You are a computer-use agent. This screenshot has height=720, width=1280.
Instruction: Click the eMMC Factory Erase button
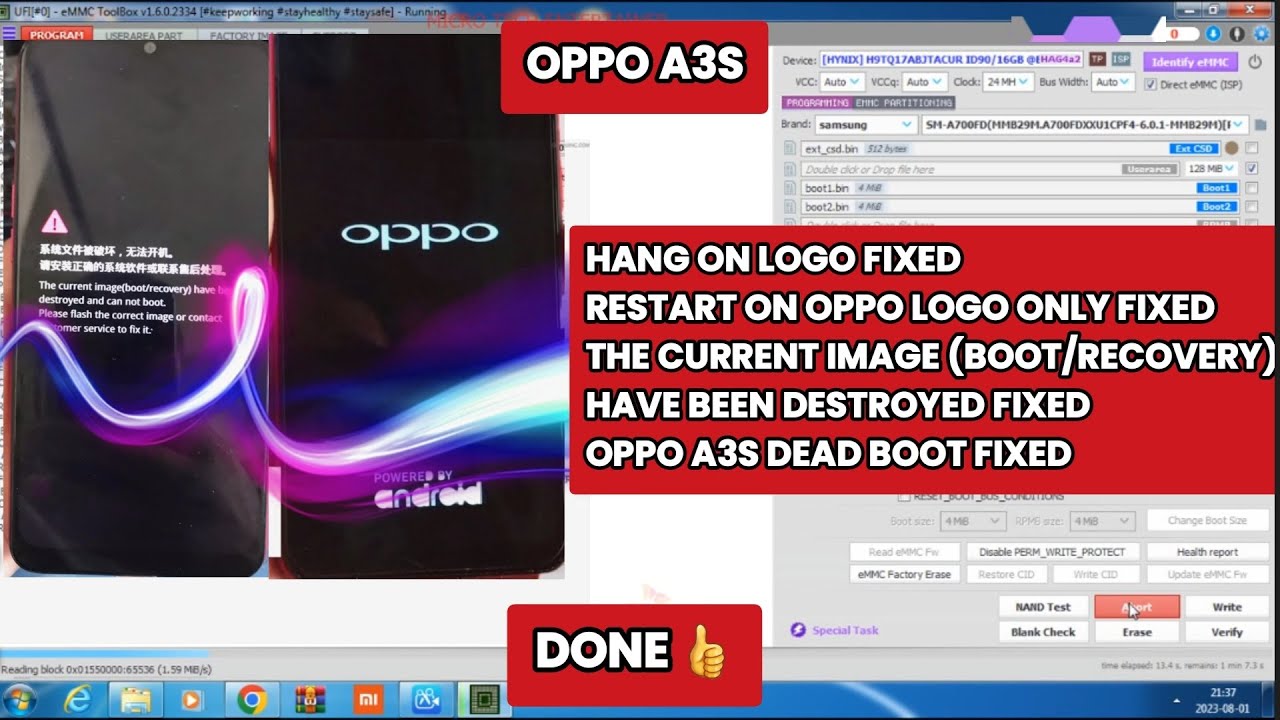coord(905,574)
